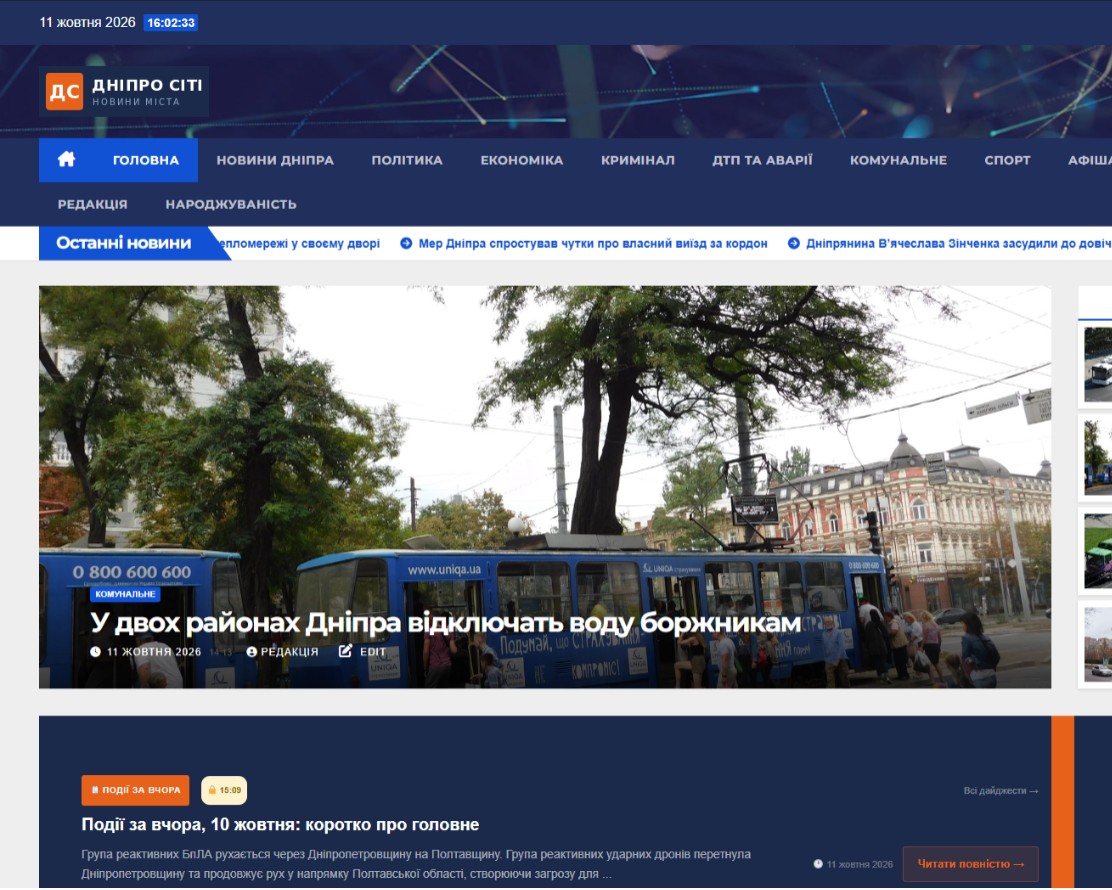Click the КОМУНАЛЬНЕ category badge on featured image
Screen dimensions: 1112x890
point(126,594)
